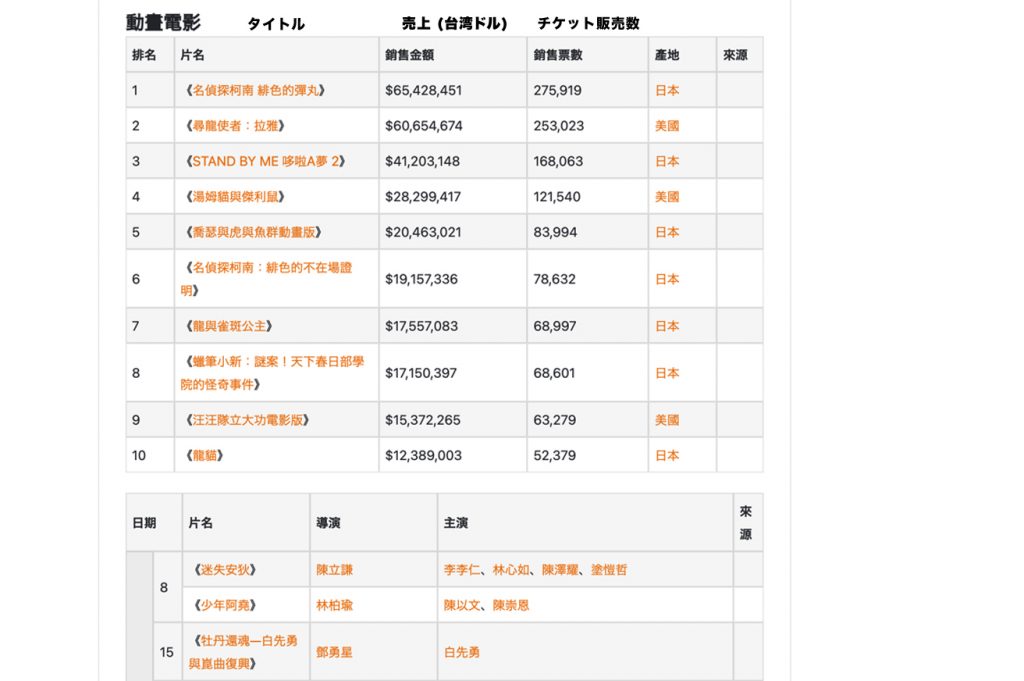Open actor 塗愷哲 link
The image size is (1024, 681).
tap(609, 569)
